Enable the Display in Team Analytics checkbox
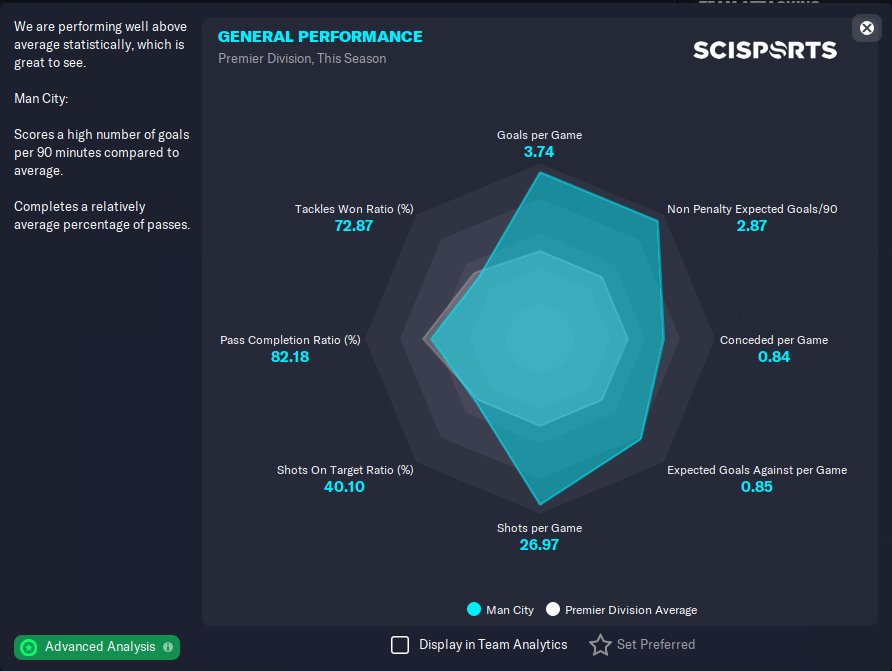The height and width of the screenshot is (671, 892). click(x=400, y=645)
